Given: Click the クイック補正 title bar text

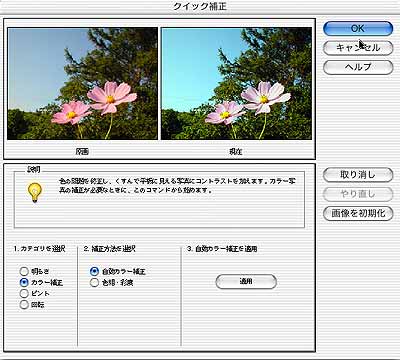Looking at the screenshot, I should click(200, 6).
